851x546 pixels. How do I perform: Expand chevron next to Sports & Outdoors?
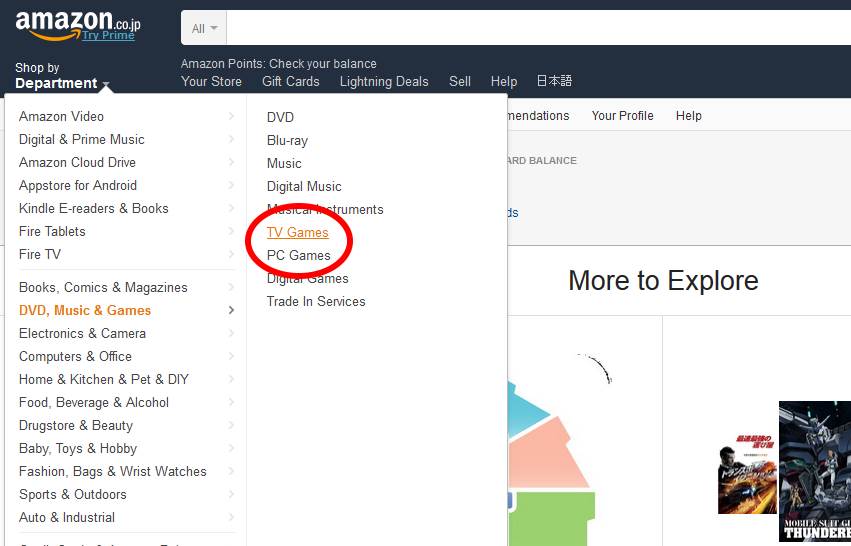tap(231, 494)
